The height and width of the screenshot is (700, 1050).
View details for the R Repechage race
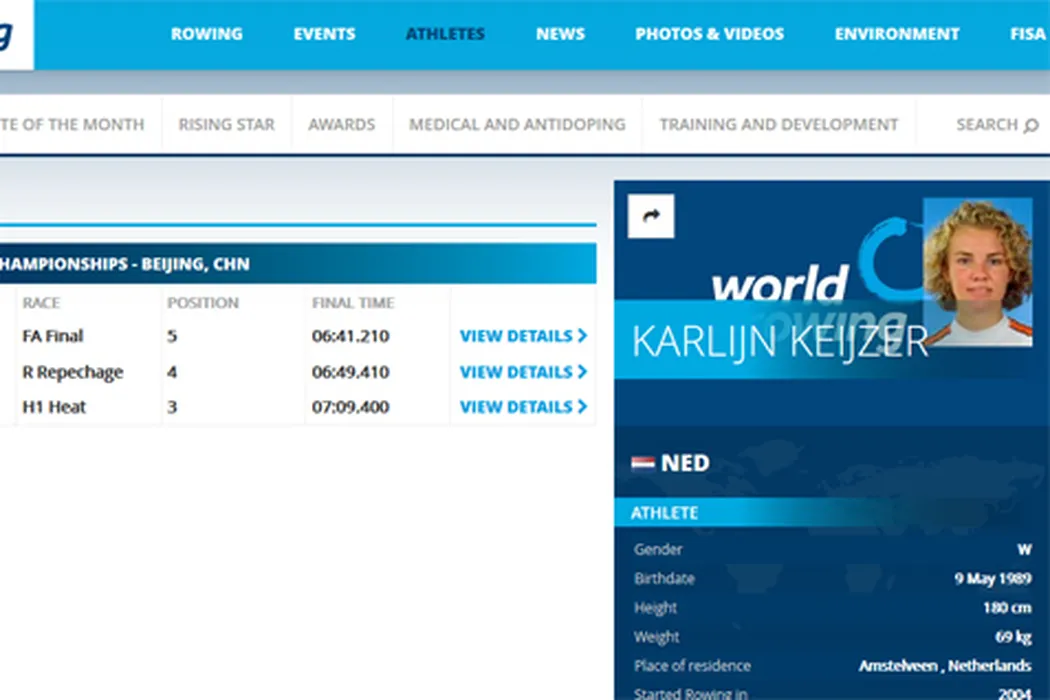[523, 372]
